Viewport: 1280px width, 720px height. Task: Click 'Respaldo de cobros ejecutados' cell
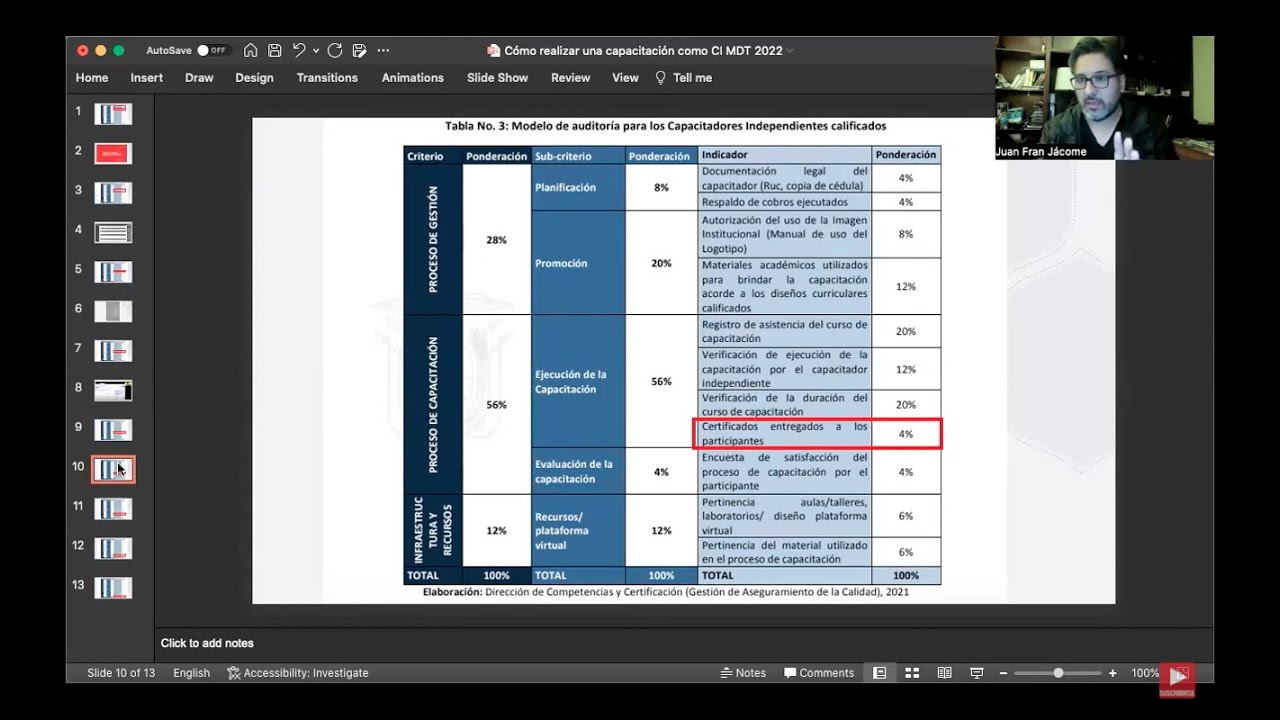tap(784, 202)
